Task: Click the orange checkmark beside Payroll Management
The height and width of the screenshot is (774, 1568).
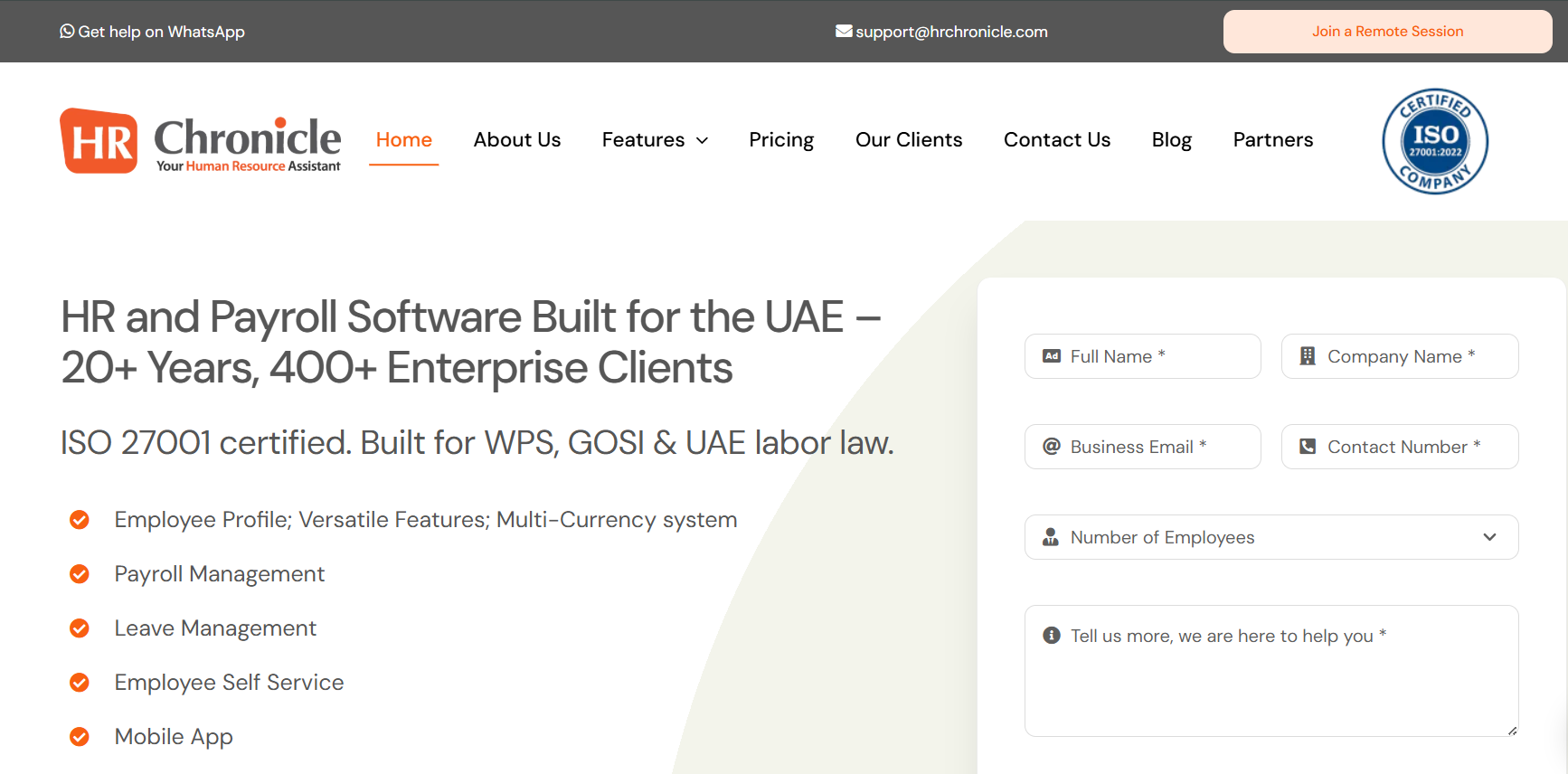Action: [x=80, y=574]
